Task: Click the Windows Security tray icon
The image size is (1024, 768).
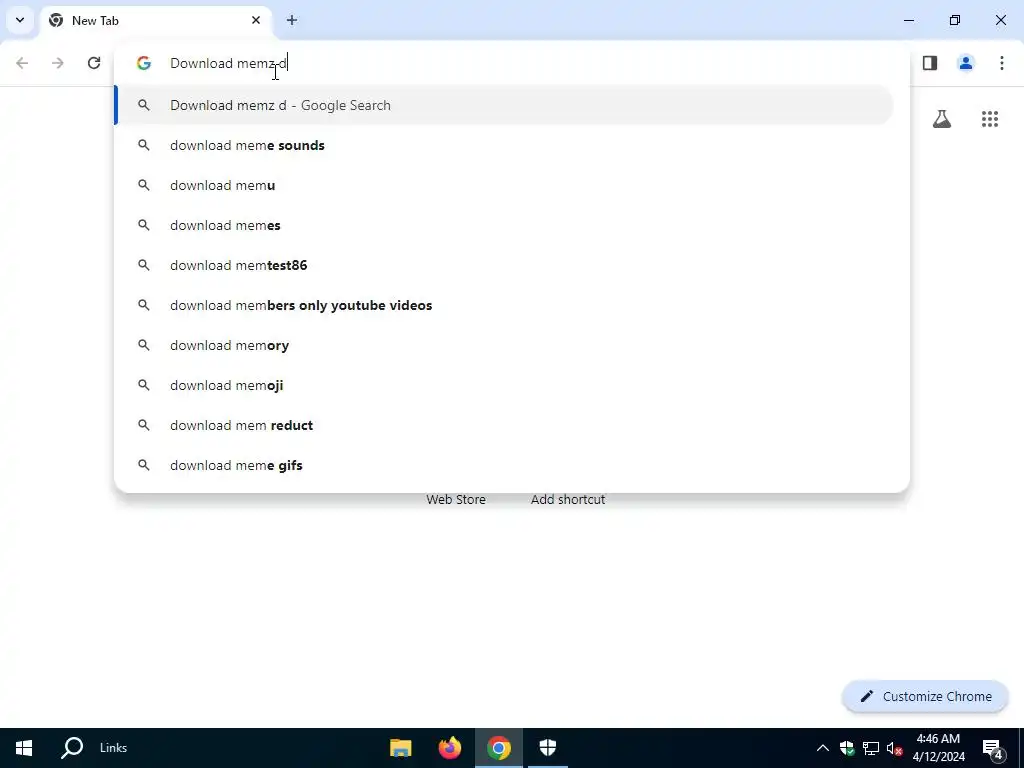Action: tap(847, 748)
